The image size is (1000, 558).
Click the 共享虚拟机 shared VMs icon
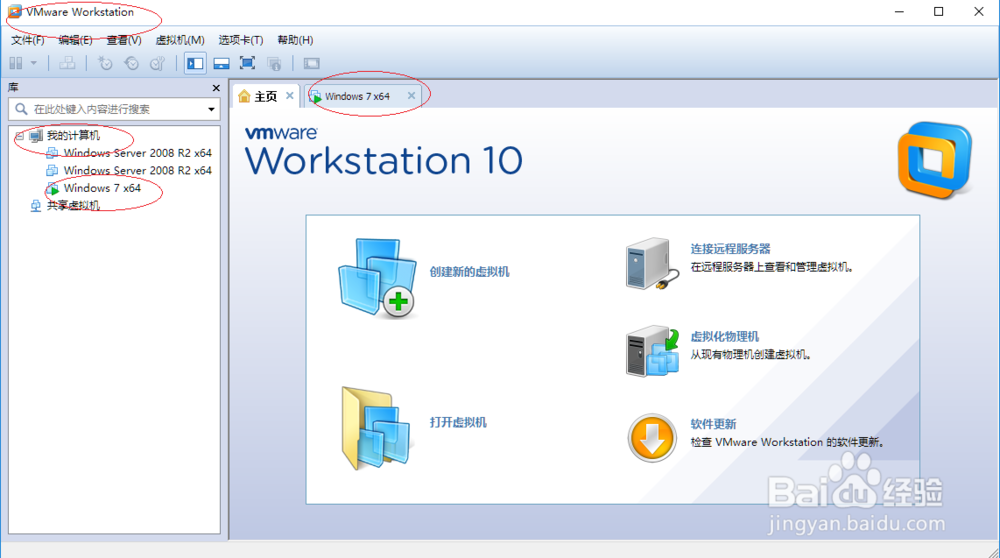36,205
